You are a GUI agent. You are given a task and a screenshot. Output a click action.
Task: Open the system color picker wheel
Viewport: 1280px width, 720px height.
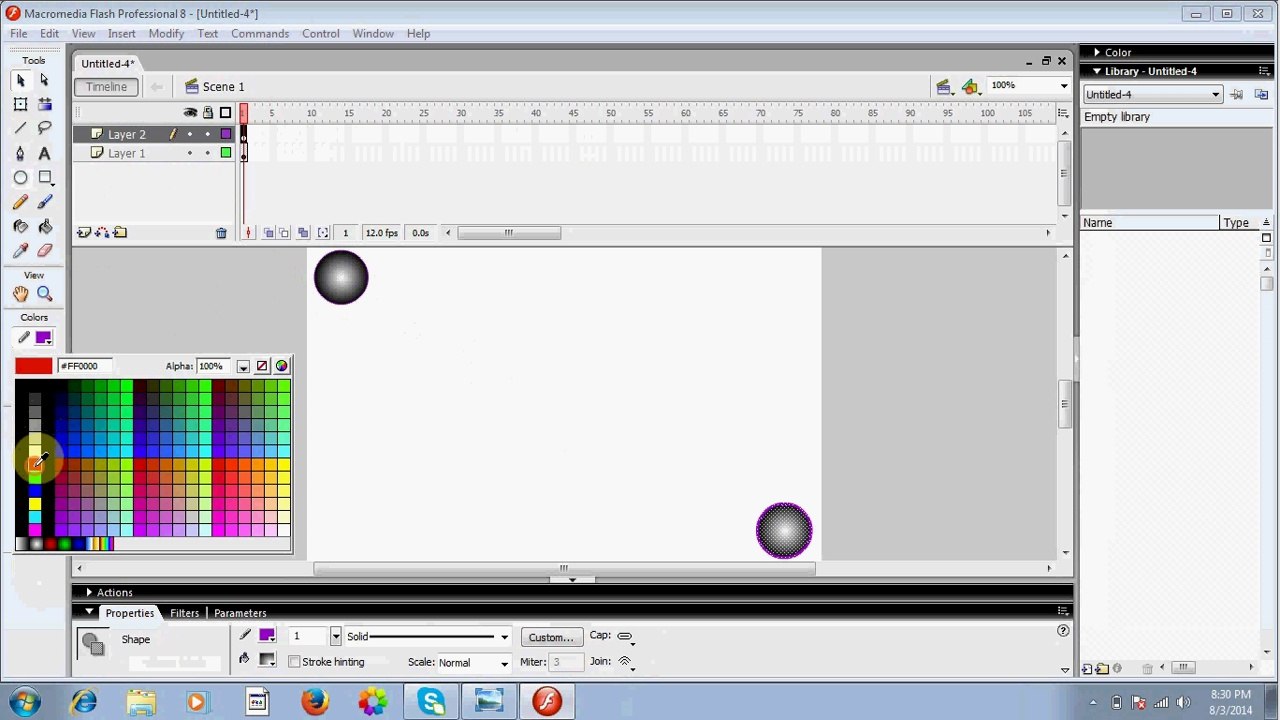282,367
